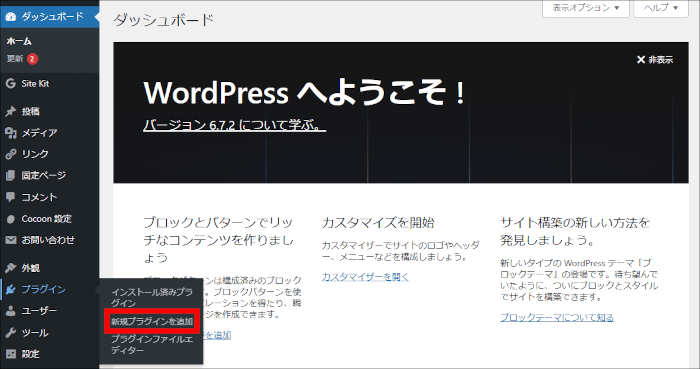
Task: Open お問い合わせ menu item
Action: coord(50,240)
